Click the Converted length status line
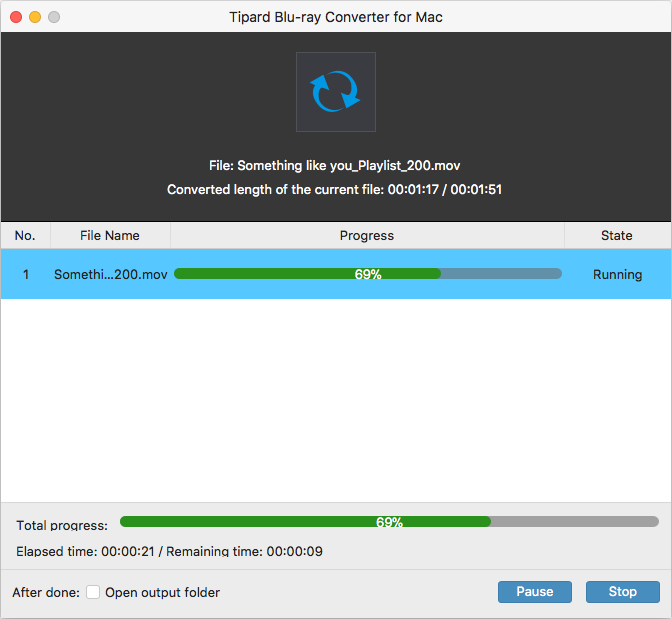The height and width of the screenshot is (619, 672). [x=335, y=189]
